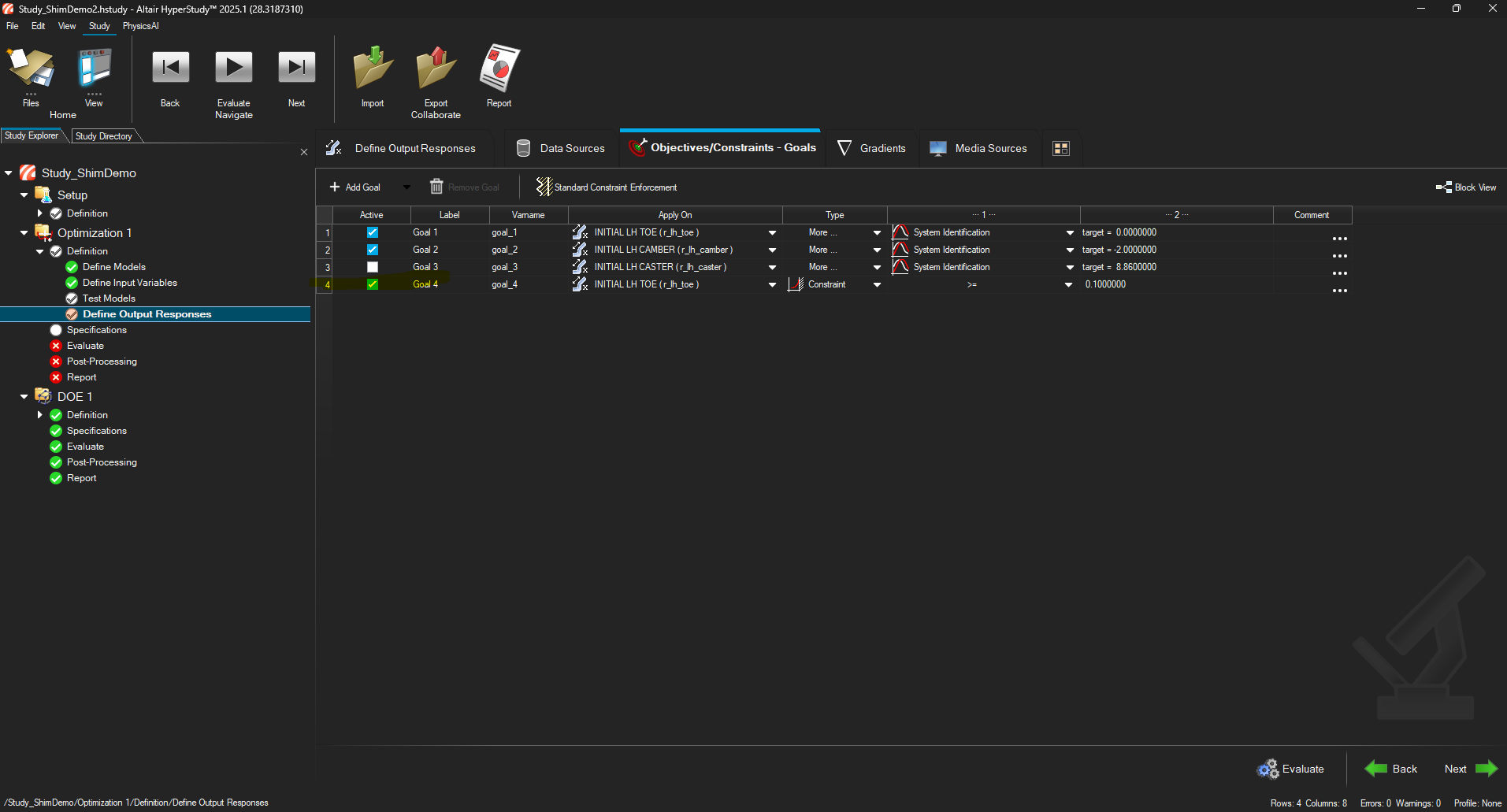Click the Standard Constraint Enforcement icon

544,187
